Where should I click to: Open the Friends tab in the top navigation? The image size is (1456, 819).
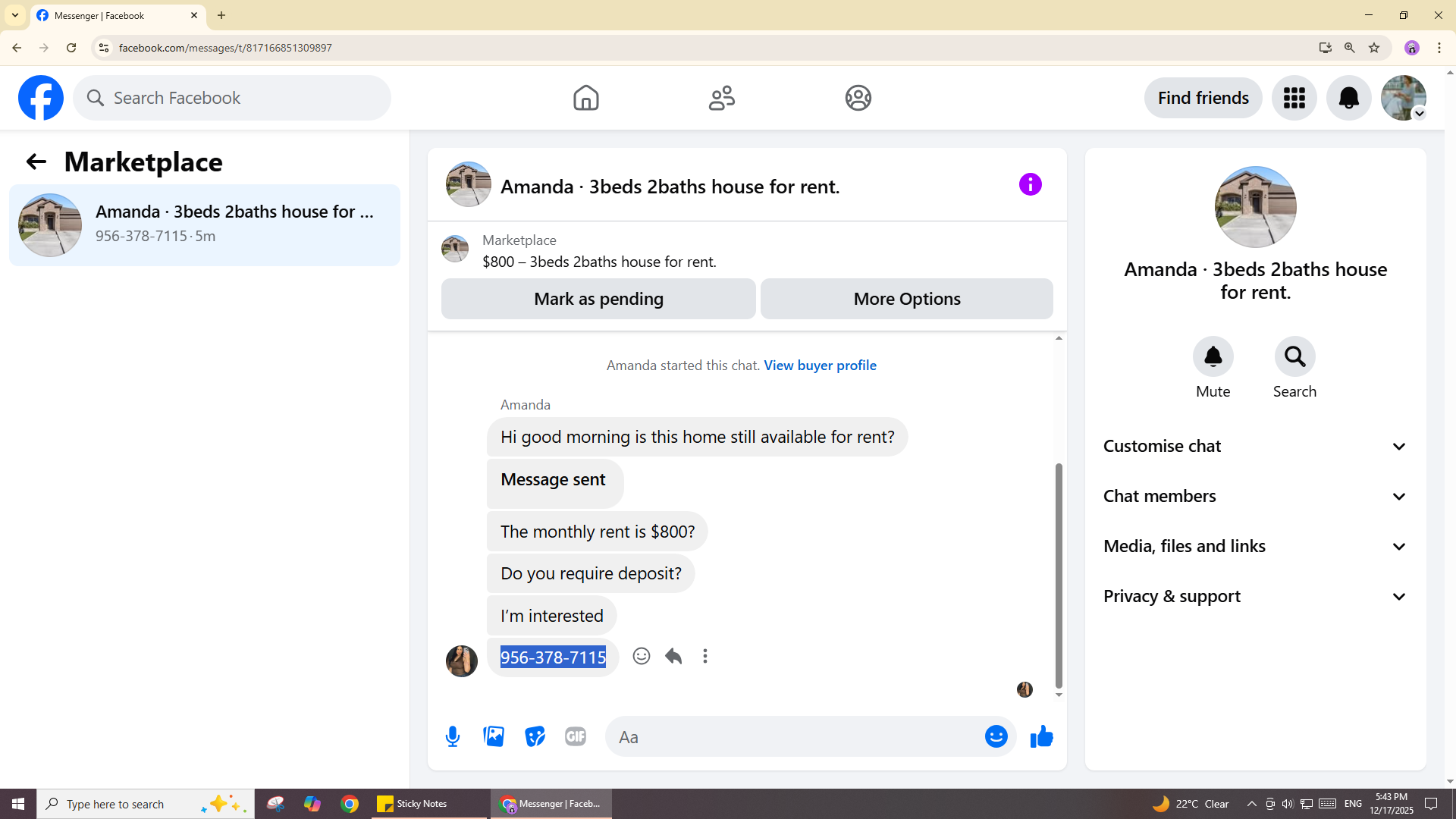coord(721,98)
